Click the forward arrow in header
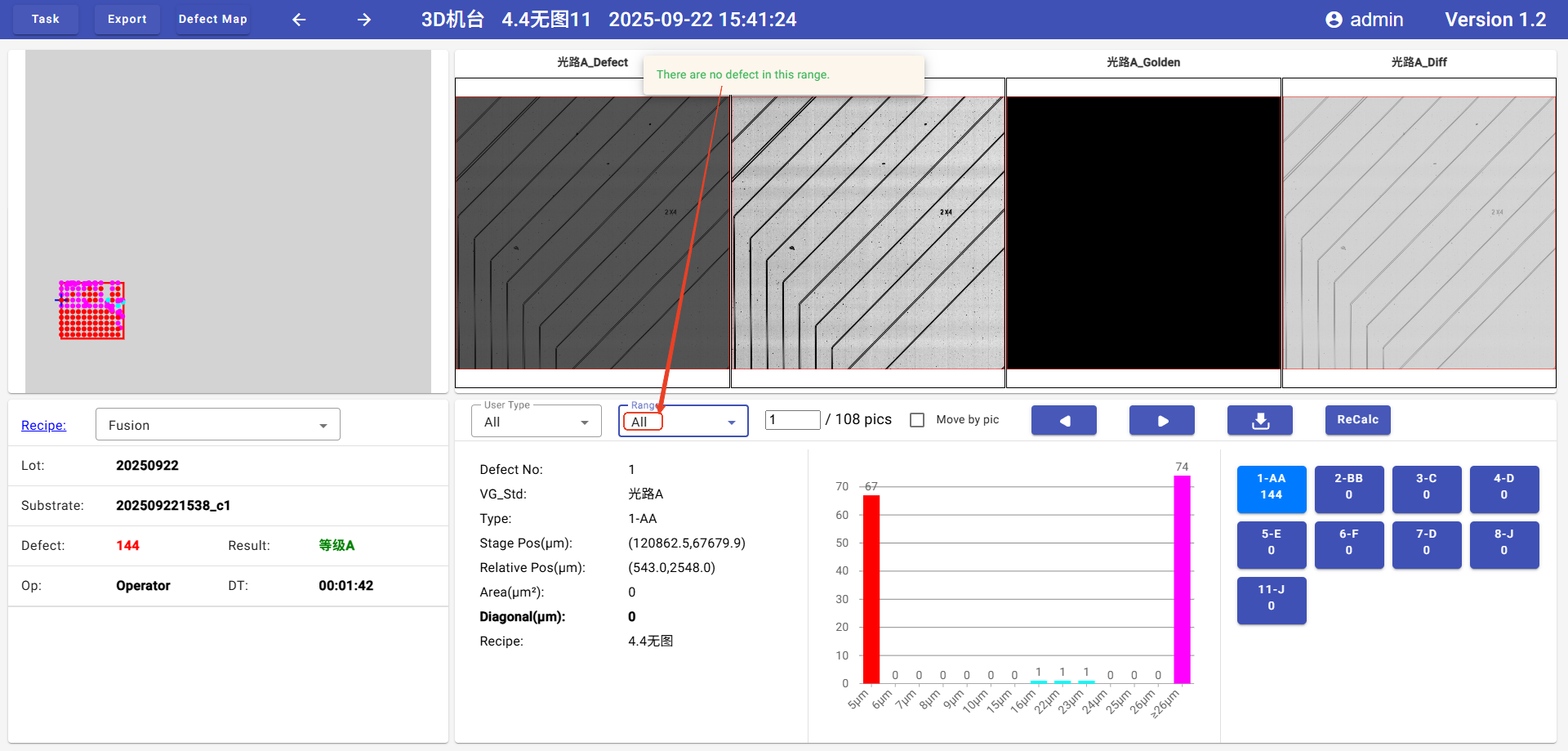This screenshot has height=751, width=1568. (x=364, y=20)
